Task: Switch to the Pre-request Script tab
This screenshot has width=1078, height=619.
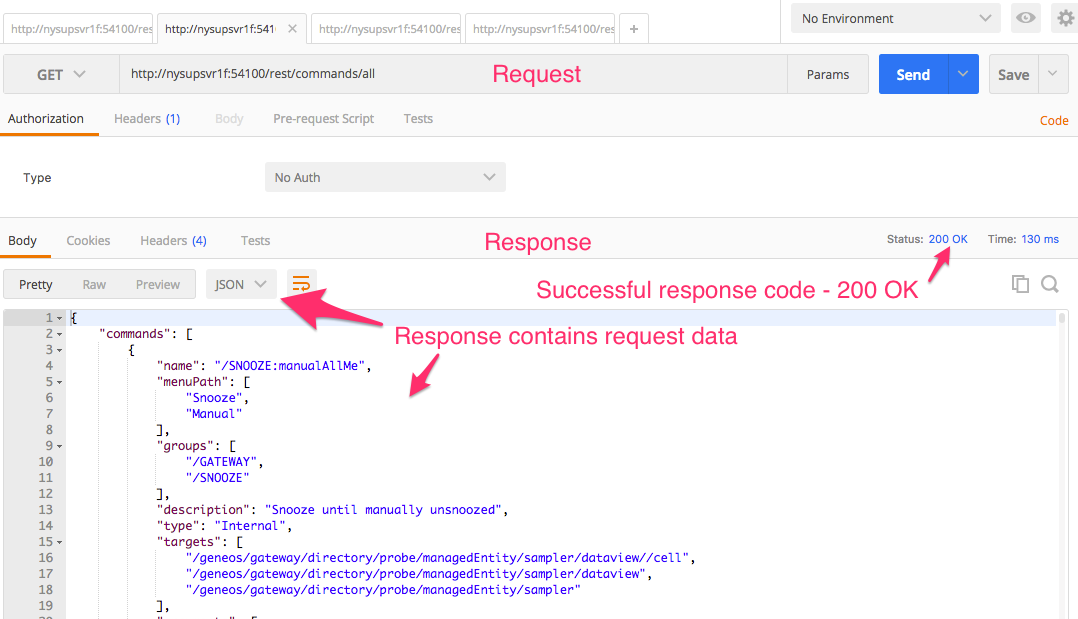Action: 323,118
